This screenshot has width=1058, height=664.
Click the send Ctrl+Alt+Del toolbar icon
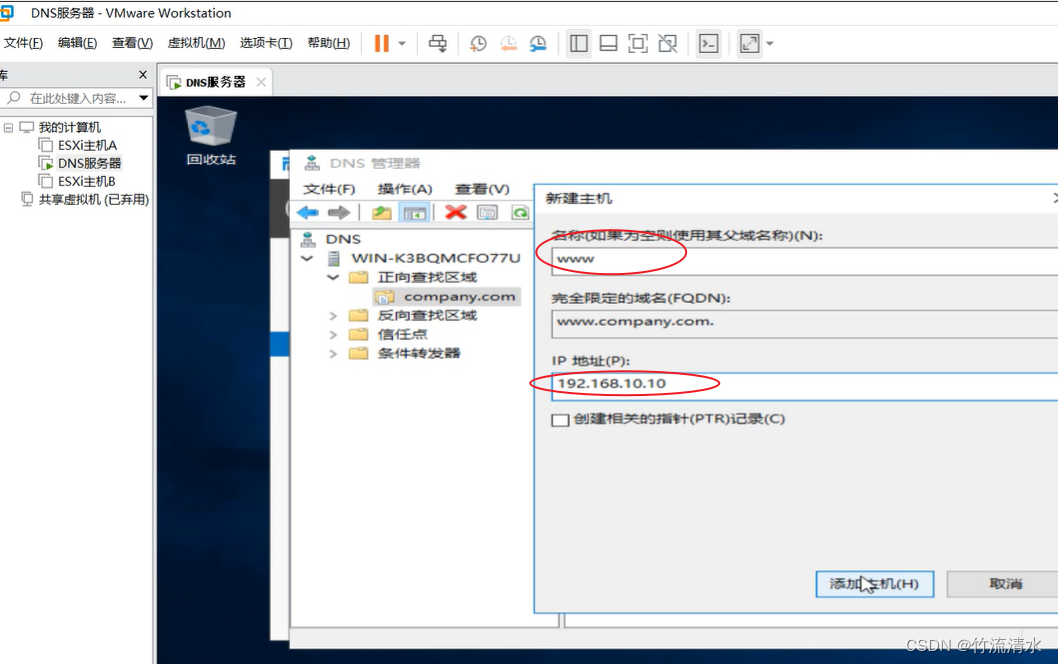click(438, 44)
